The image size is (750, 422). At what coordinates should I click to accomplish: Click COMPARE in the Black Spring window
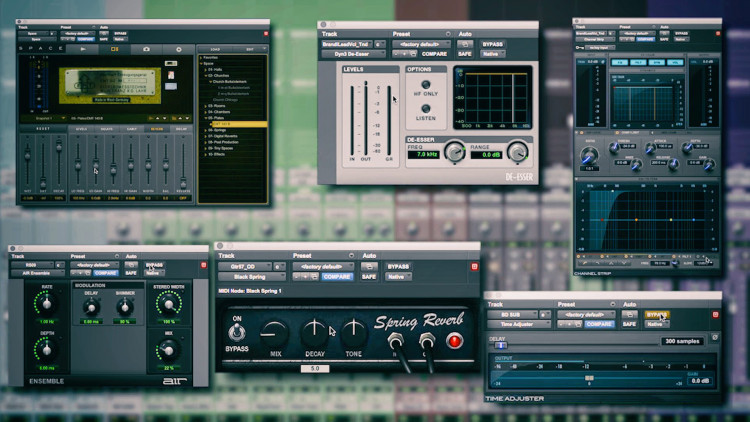coord(337,277)
